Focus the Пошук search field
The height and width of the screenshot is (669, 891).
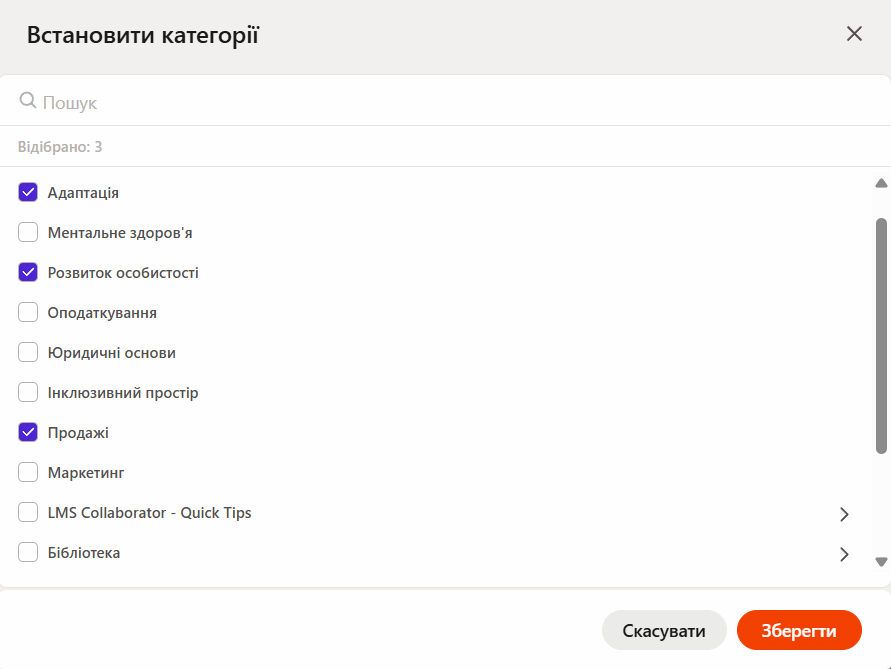(446, 101)
